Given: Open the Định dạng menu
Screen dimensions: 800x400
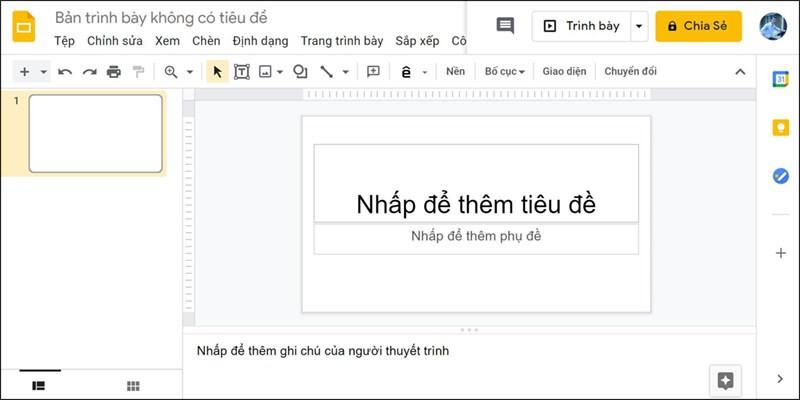Looking at the screenshot, I should (x=260, y=41).
